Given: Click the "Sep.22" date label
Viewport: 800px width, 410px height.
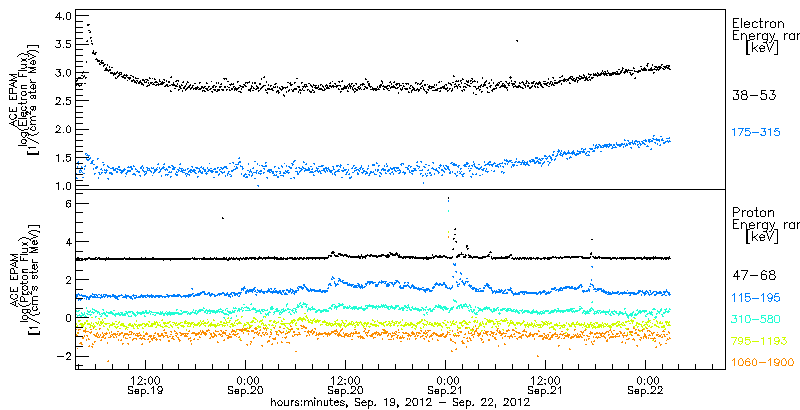Looking at the screenshot, I should coord(645,391).
